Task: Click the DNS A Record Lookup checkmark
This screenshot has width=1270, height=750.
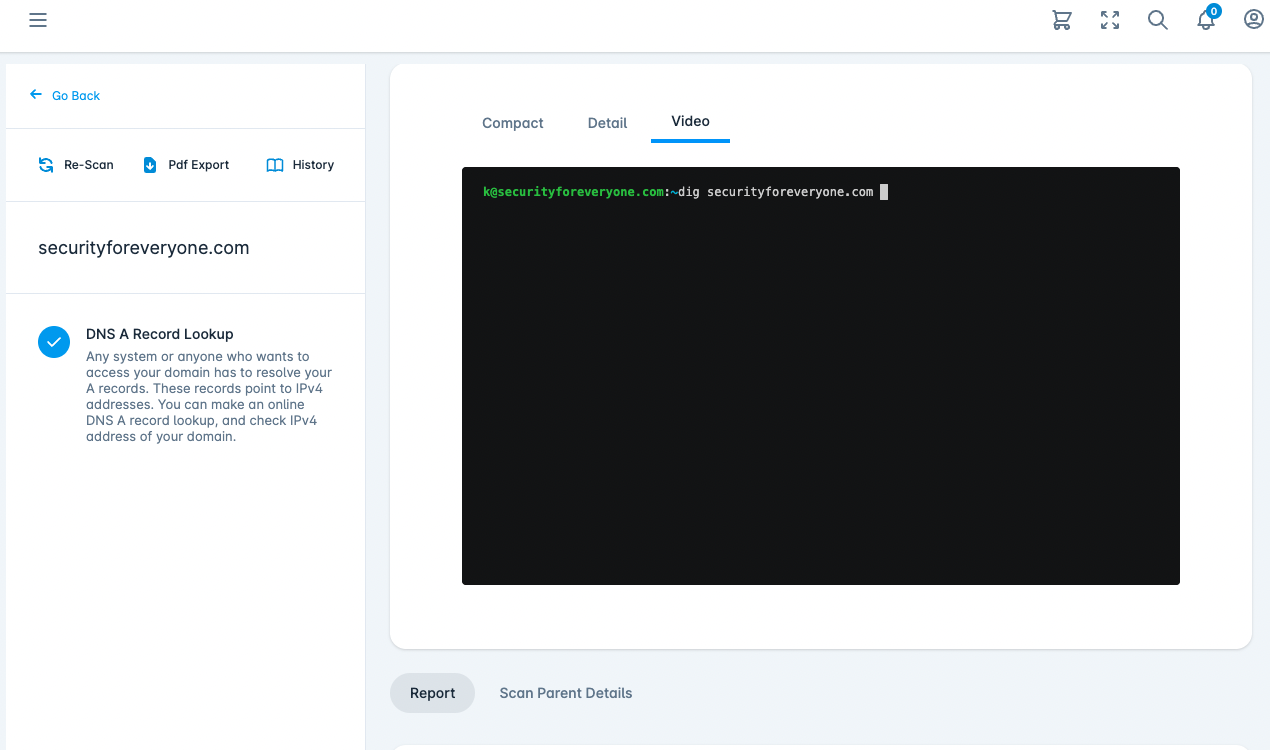Action: 54,342
